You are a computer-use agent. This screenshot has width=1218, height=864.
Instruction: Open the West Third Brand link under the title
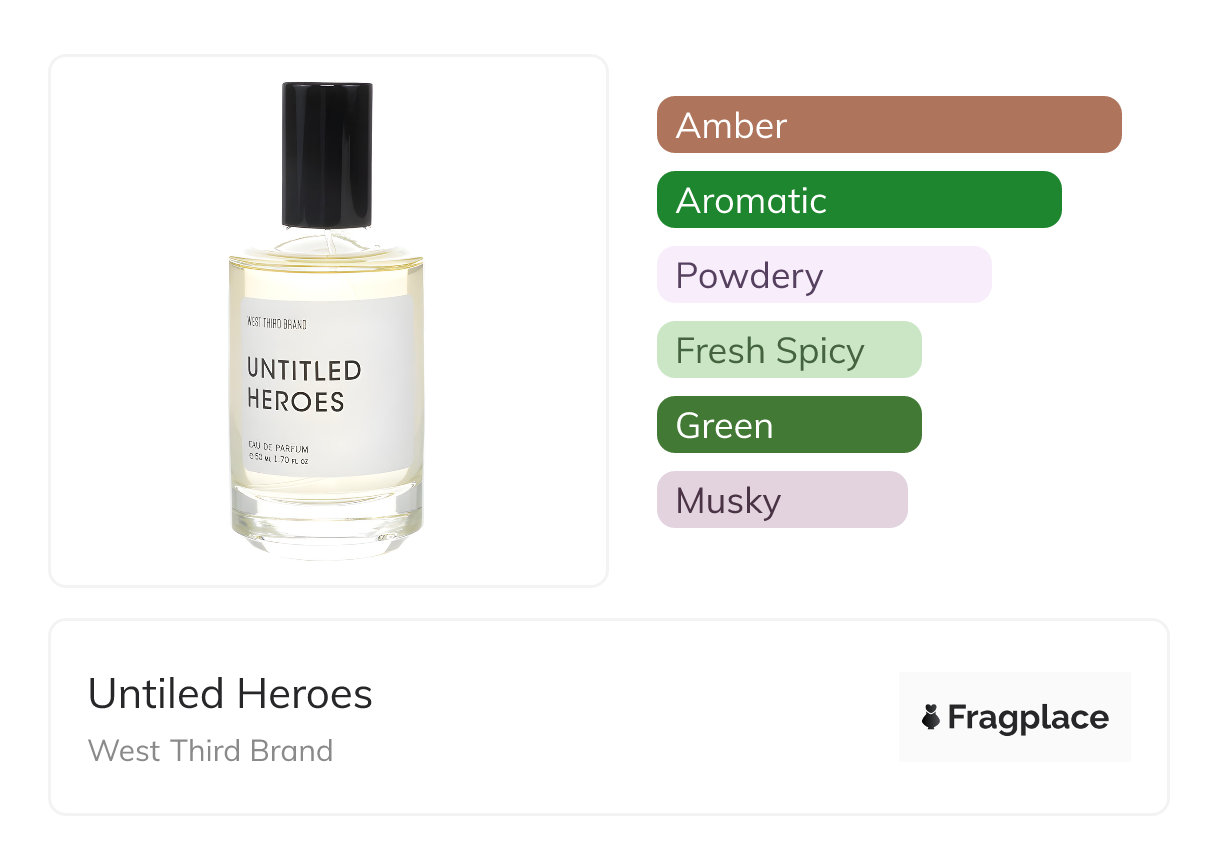pyautogui.click(x=210, y=751)
